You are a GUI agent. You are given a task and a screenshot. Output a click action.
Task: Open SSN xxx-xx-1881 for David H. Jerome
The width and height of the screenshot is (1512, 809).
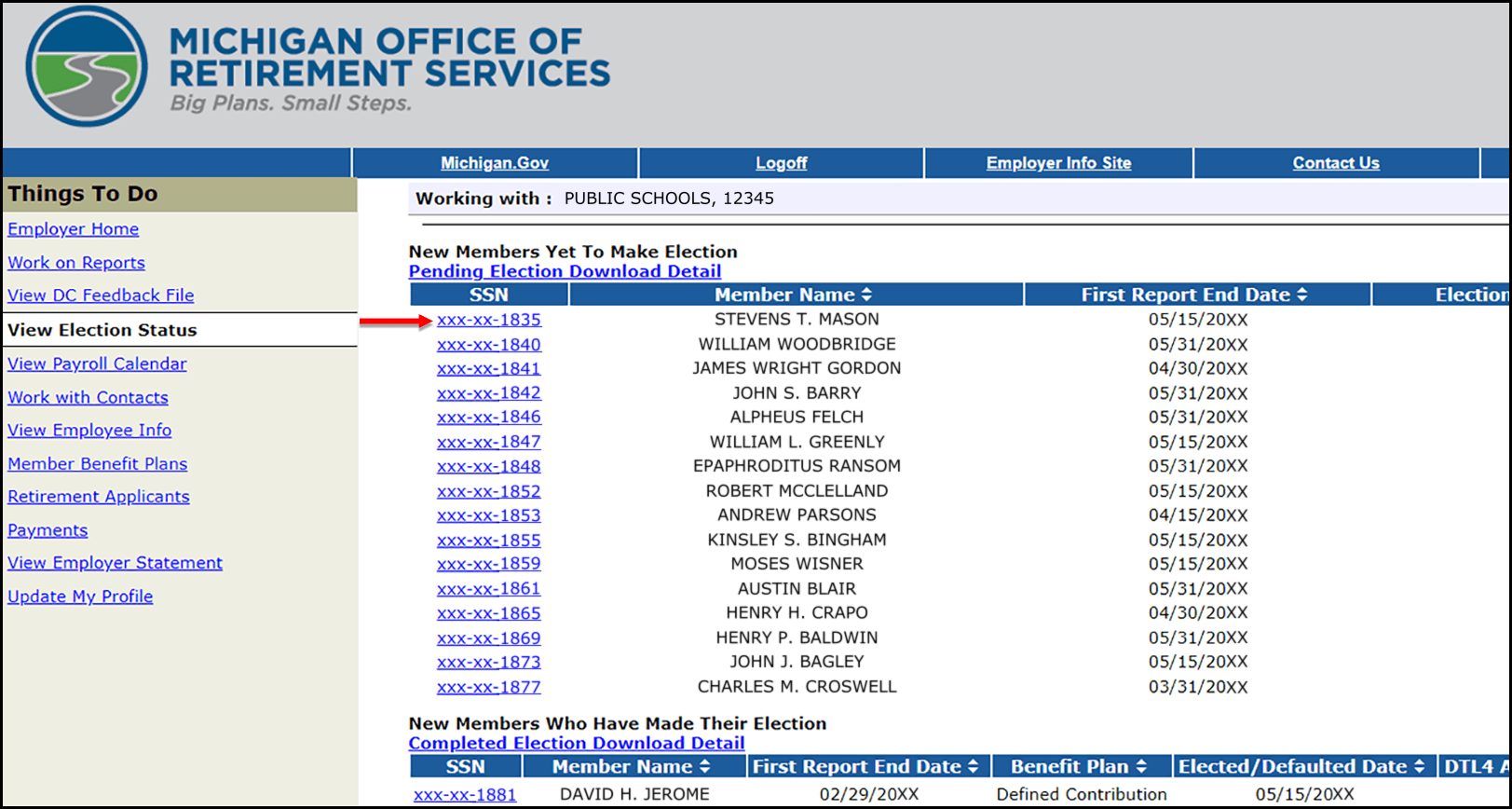click(464, 795)
